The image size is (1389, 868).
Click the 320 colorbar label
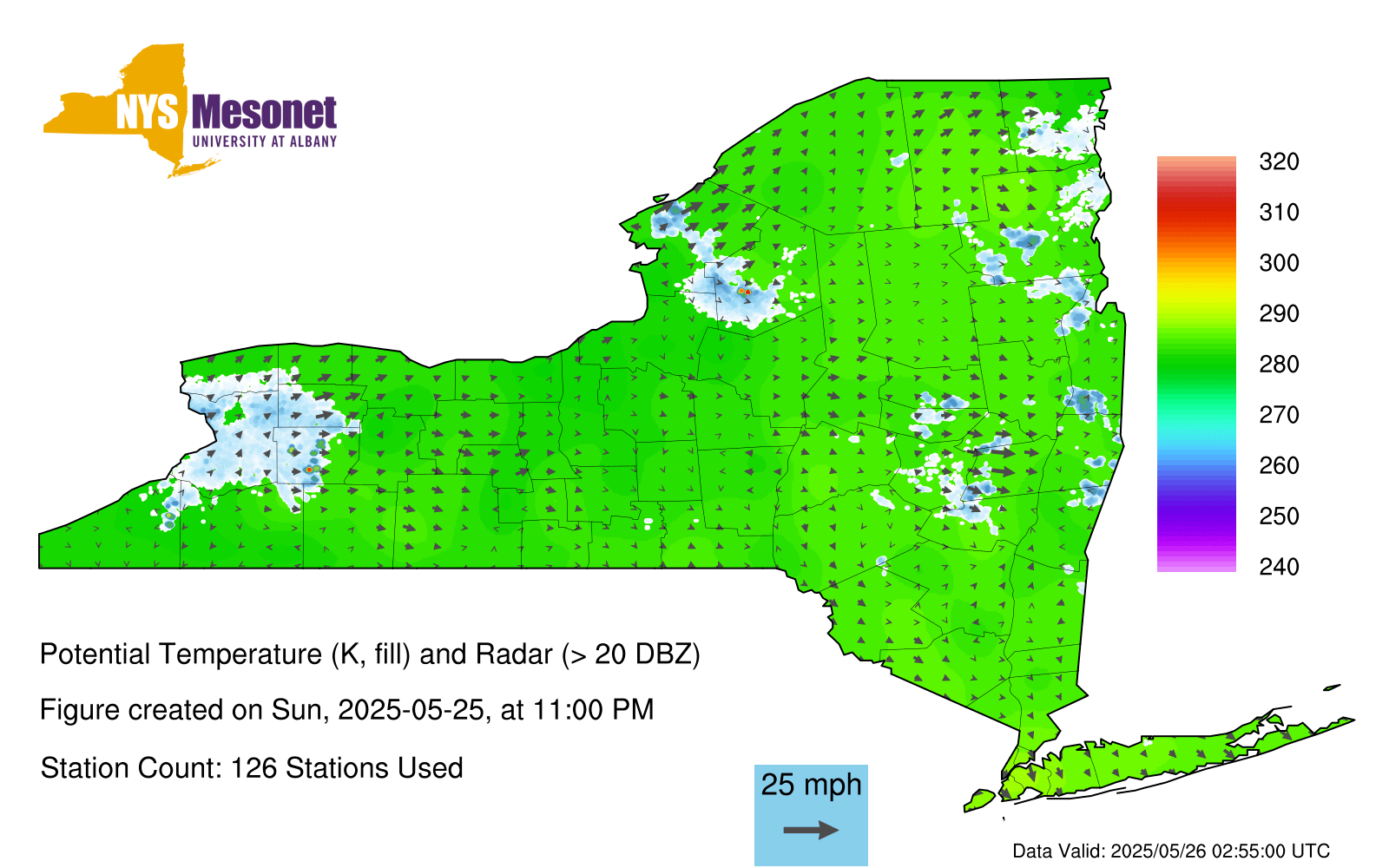click(1279, 161)
